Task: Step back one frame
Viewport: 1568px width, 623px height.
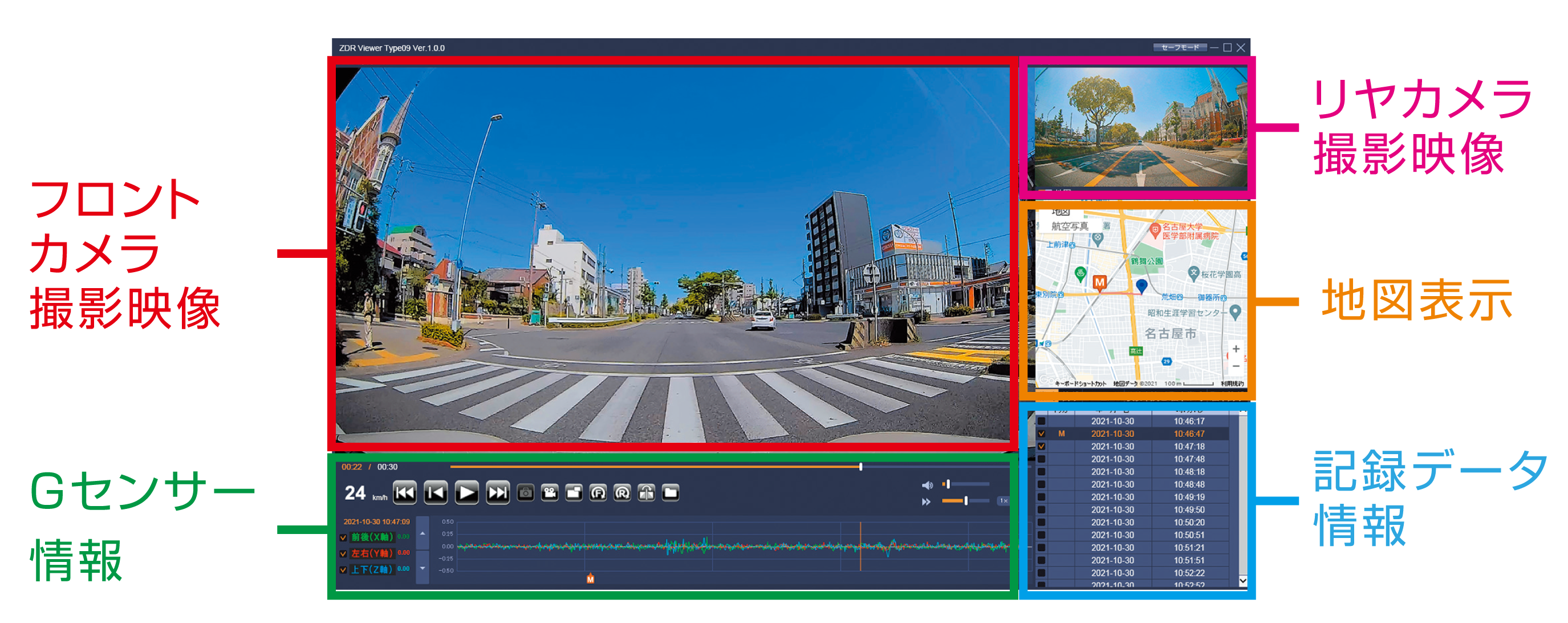Action: [436, 493]
